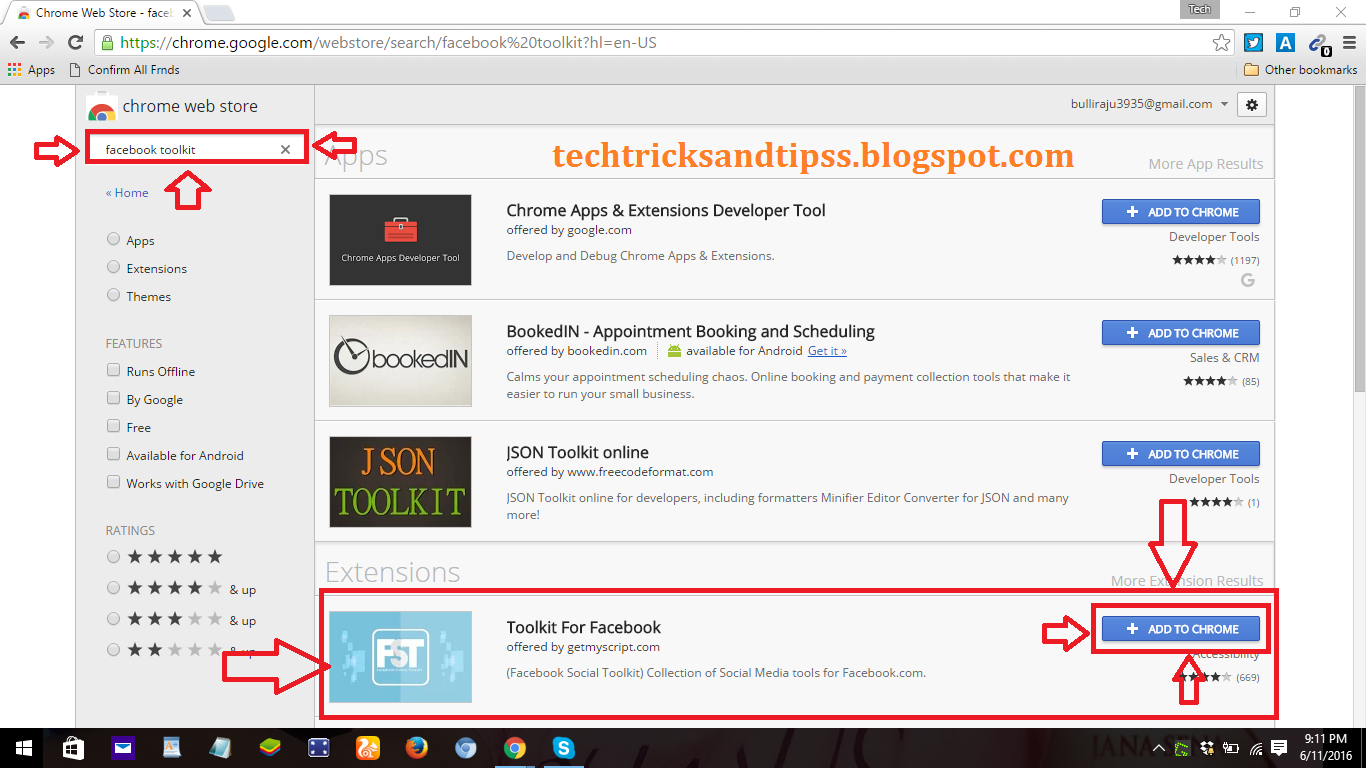Viewport: 1366px width, 768px height.
Task: Select the five-star rating filter
Action: pos(113,557)
